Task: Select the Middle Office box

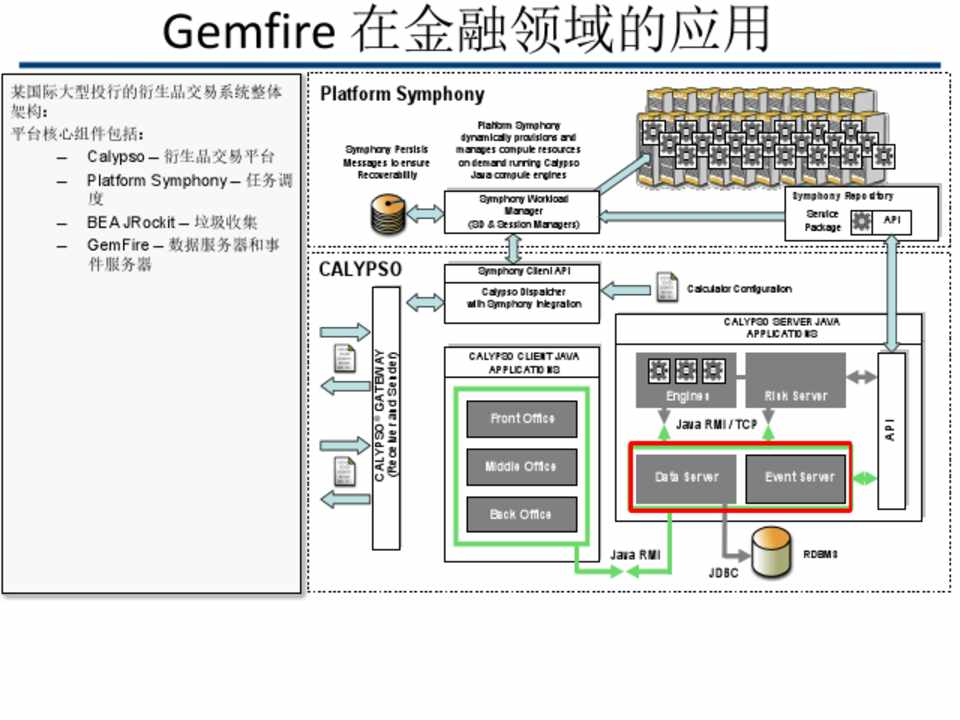Action: (x=522, y=466)
